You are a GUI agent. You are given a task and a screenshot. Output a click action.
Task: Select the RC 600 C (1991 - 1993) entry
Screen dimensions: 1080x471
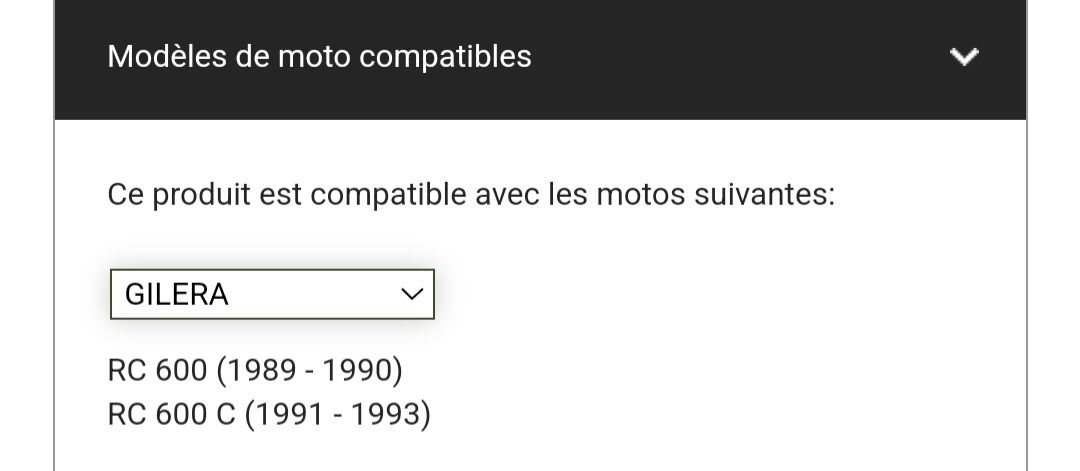click(268, 413)
